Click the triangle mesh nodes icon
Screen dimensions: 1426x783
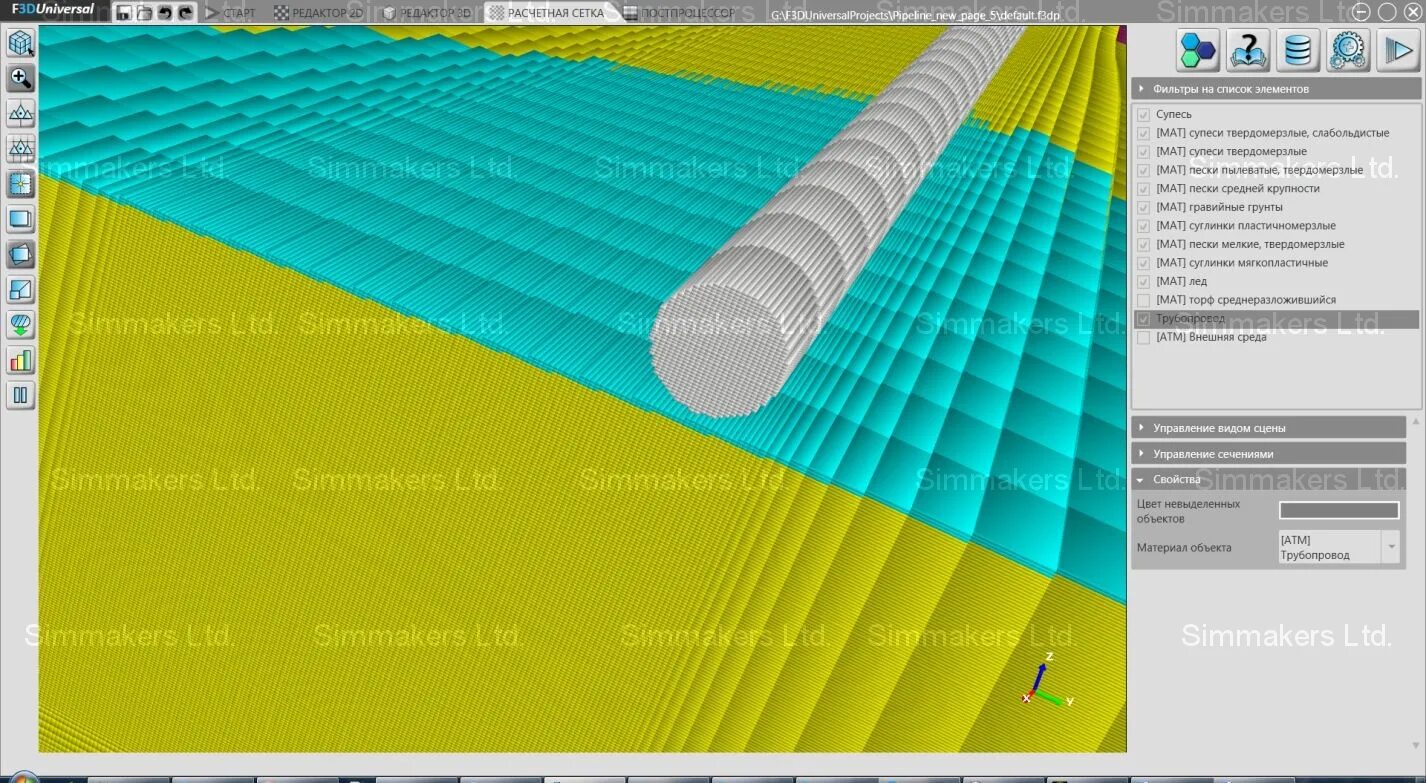click(21, 114)
